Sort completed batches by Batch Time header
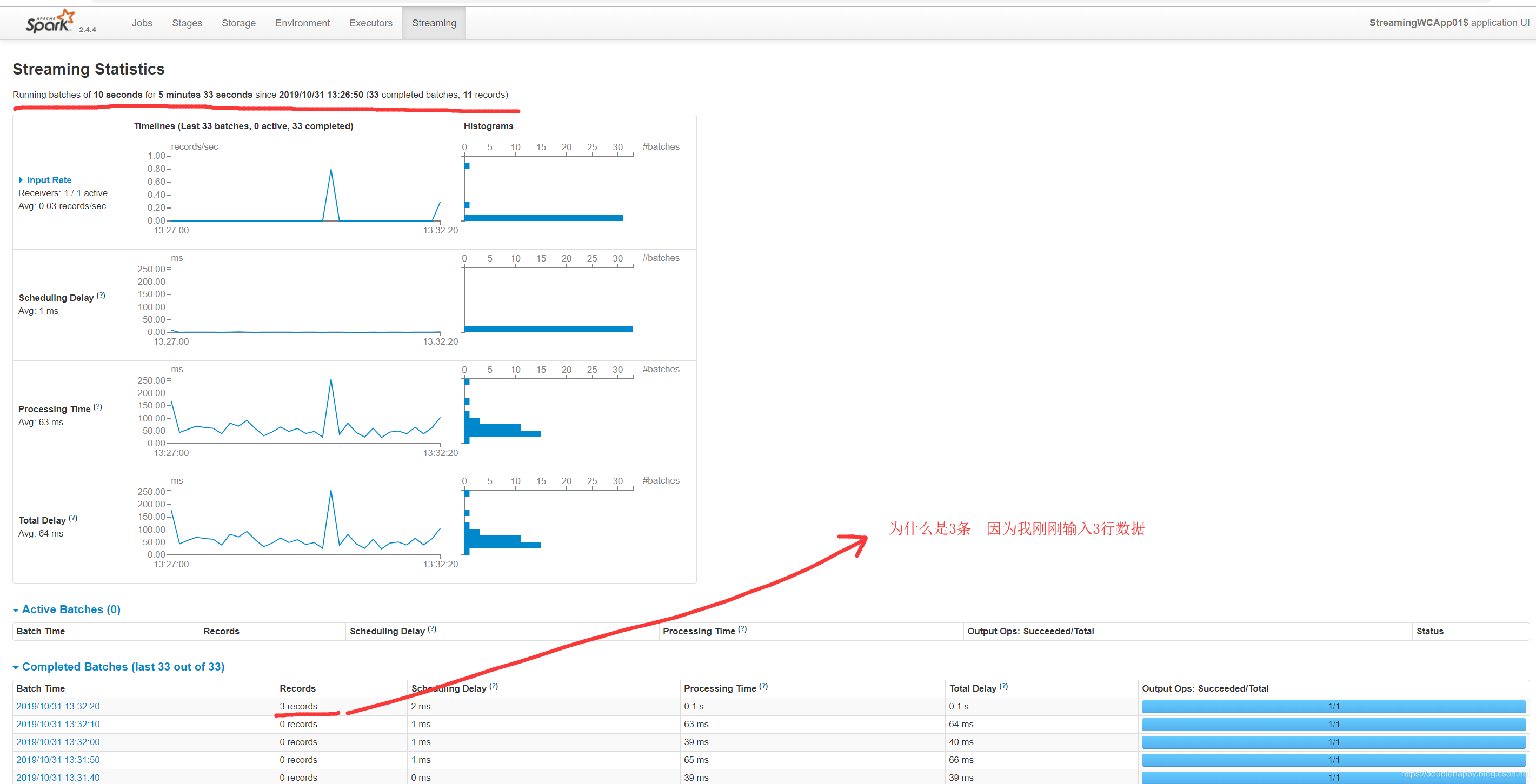Image resolution: width=1536 pixels, height=784 pixels. pos(41,689)
